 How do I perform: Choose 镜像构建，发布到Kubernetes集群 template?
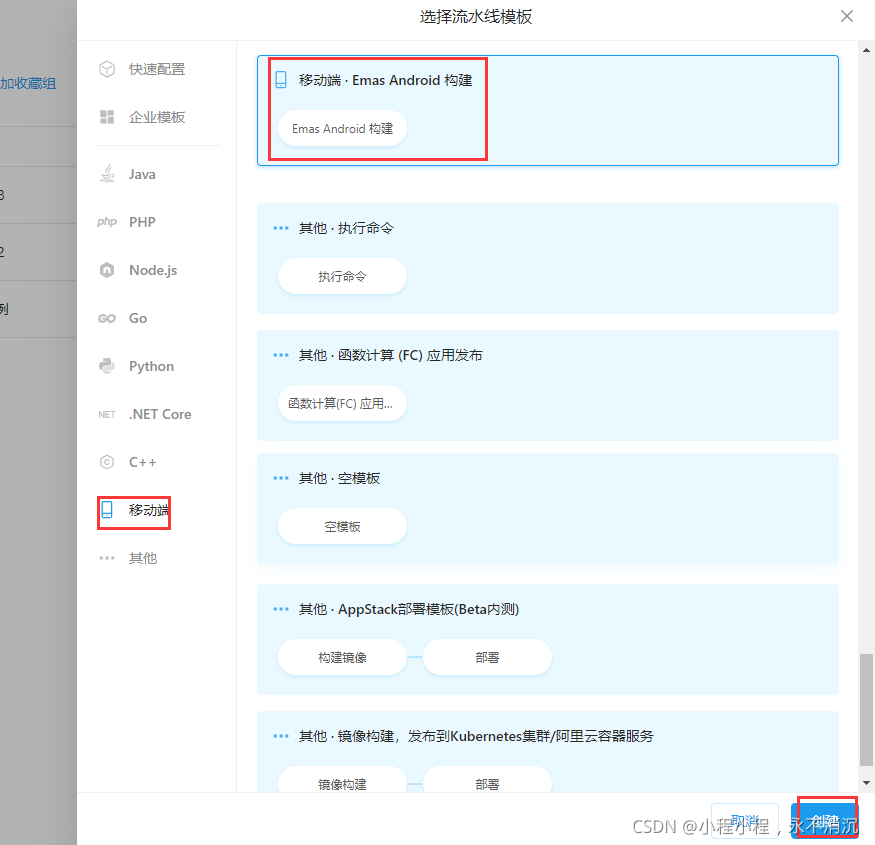(x=547, y=752)
